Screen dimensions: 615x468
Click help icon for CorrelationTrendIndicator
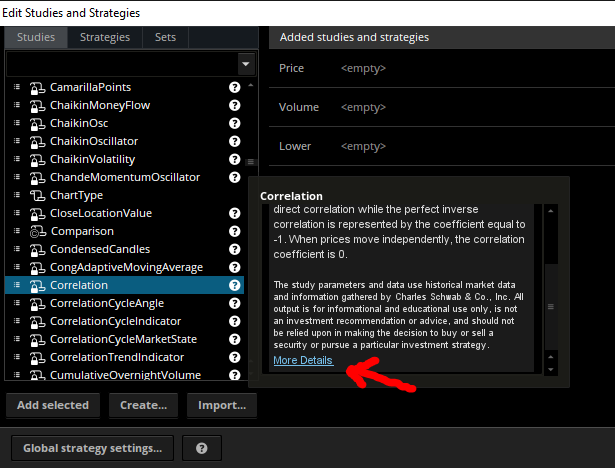pyautogui.click(x=235, y=357)
